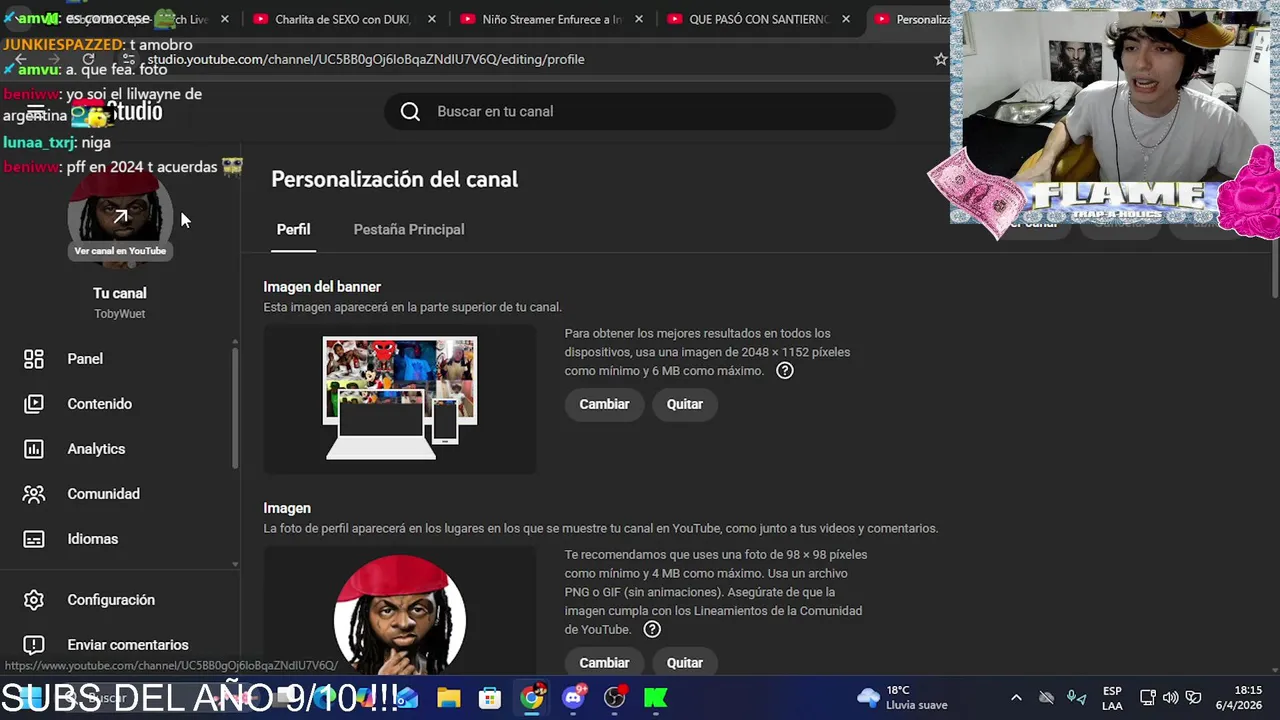Open File Explorer from the taskbar

[x=448, y=697]
